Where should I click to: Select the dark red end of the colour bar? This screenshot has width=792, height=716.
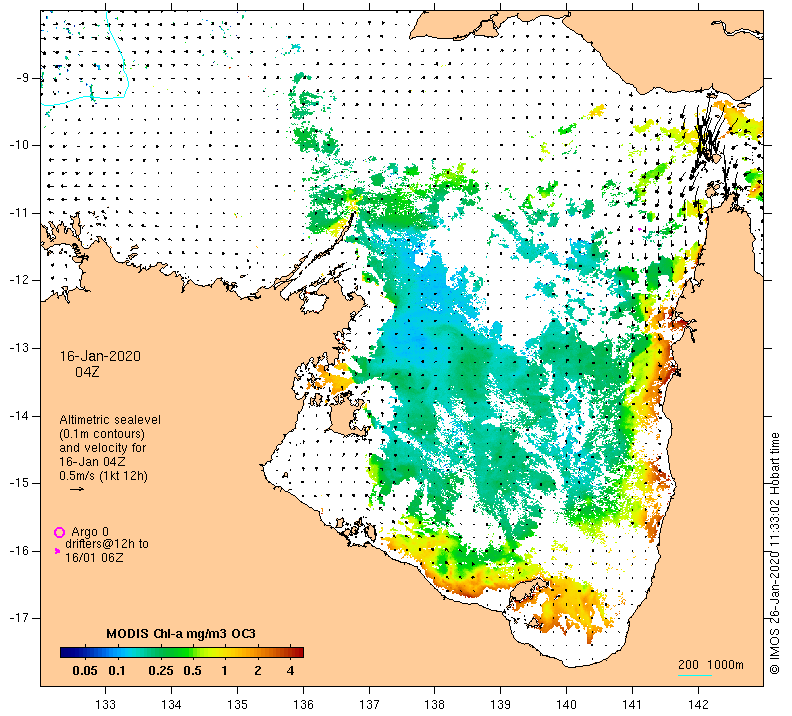[x=300, y=652]
